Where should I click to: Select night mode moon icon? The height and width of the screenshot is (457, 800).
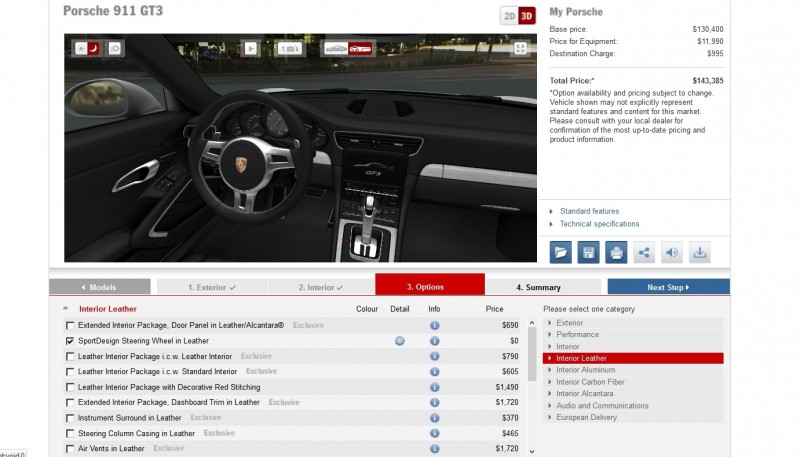93,48
